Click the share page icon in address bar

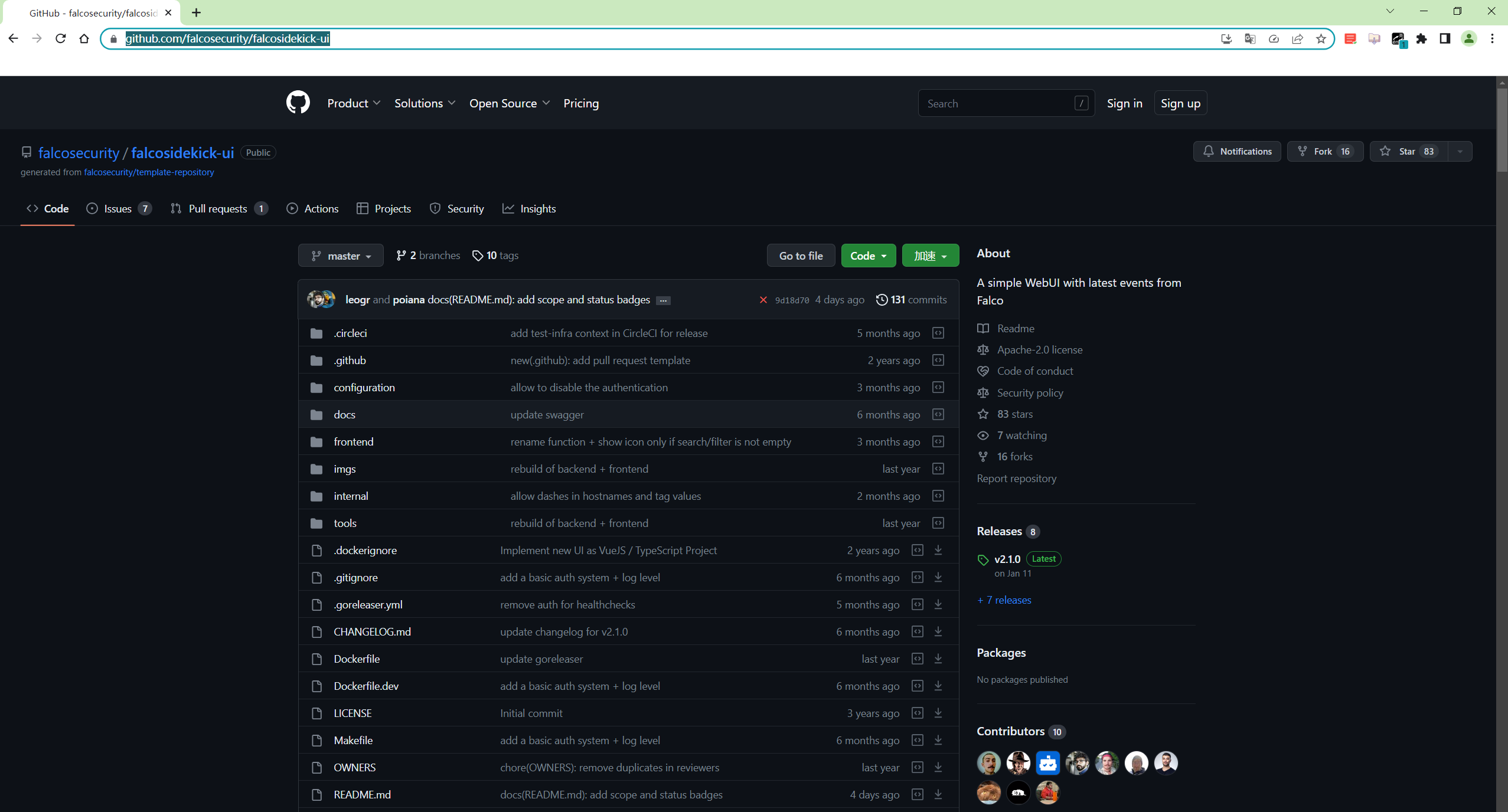click(1297, 39)
